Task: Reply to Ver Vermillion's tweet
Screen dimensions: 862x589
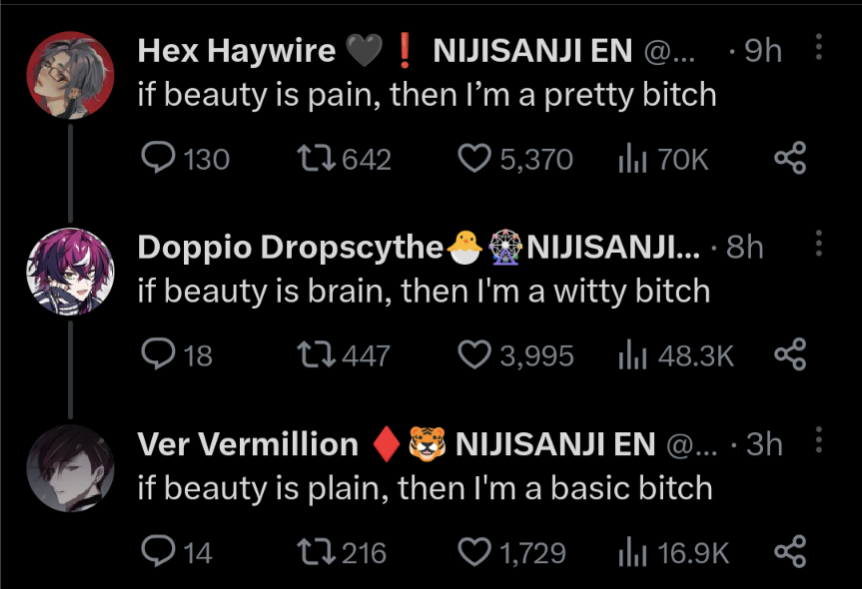Action: point(160,552)
